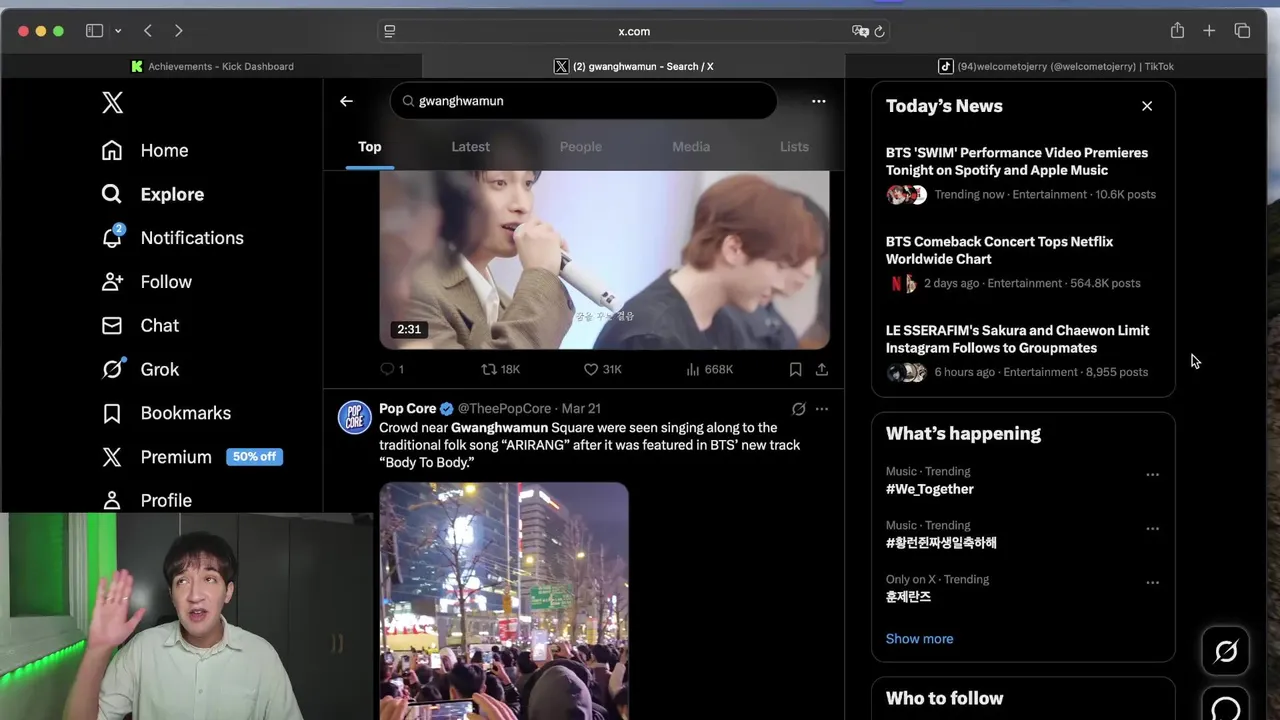
Task: Switch to the Media tab
Action: click(x=691, y=147)
